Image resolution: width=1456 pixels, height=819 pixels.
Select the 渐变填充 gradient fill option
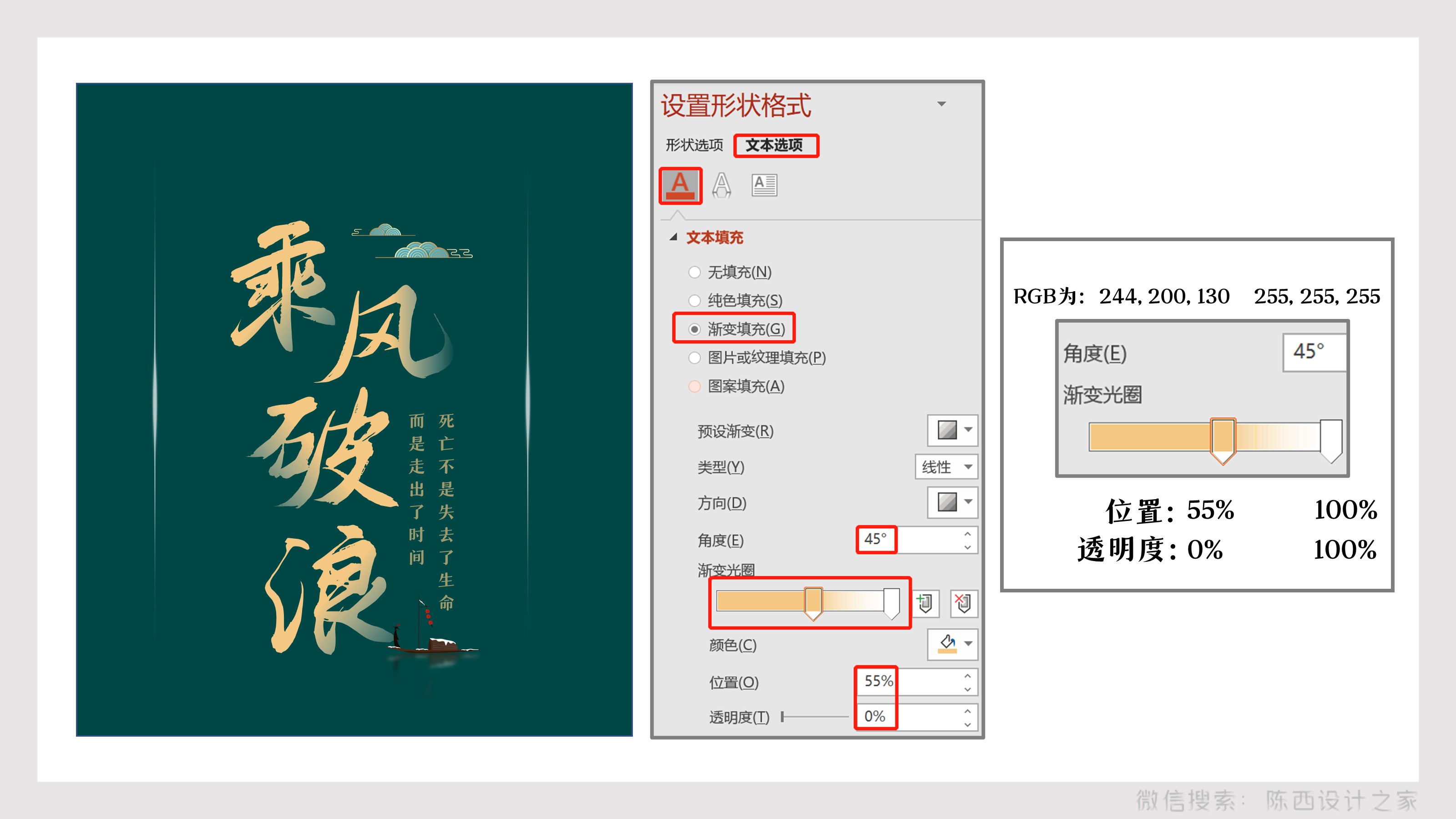tap(695, 329)
